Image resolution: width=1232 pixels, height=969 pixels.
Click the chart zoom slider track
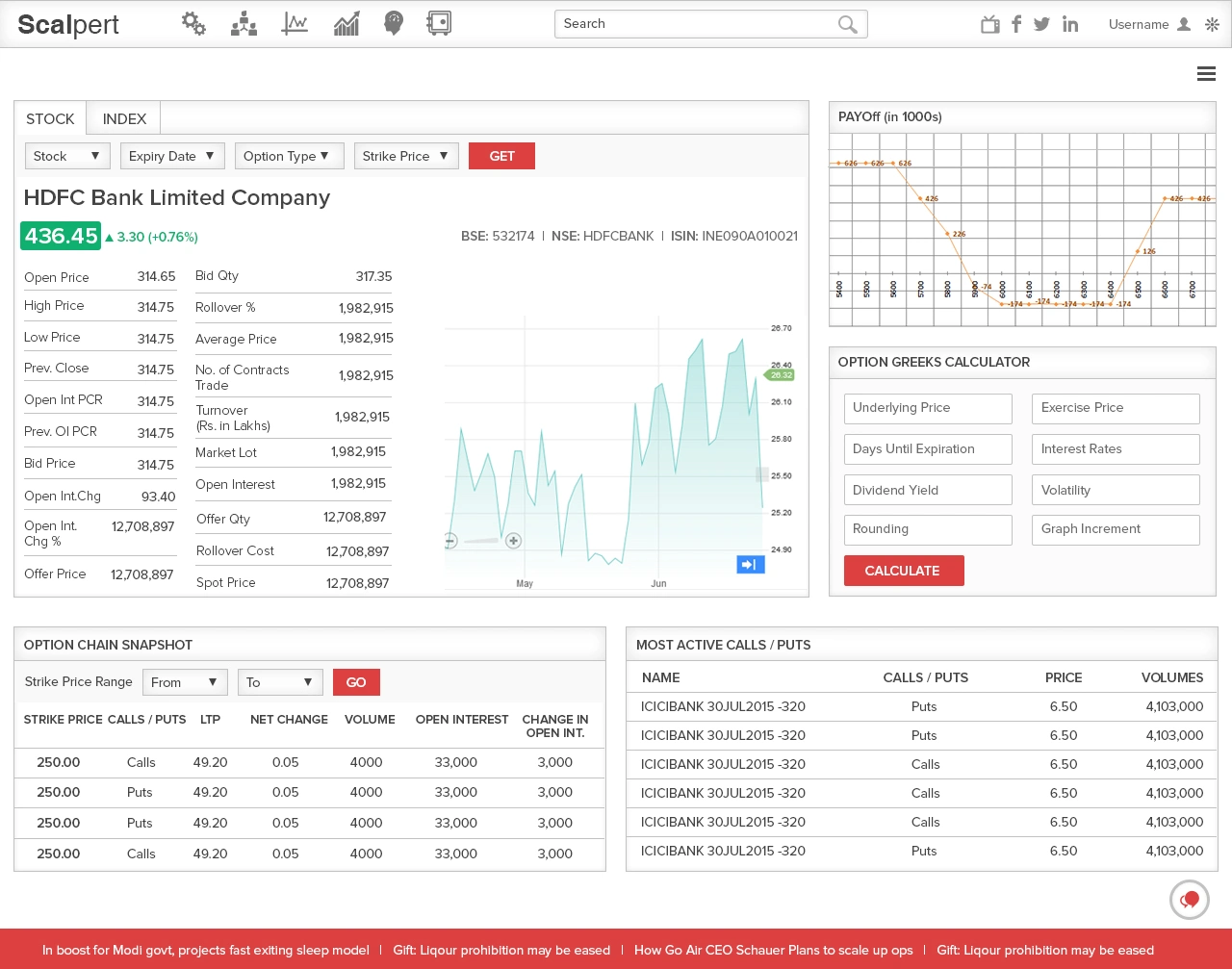click(x=481, y=541)
